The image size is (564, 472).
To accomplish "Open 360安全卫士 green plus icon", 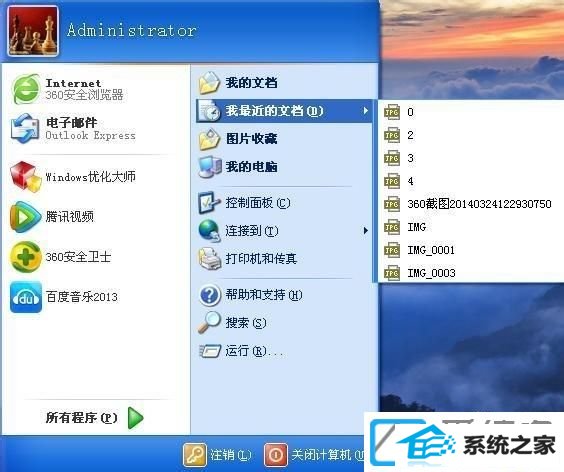I will (x=25, y=257).
